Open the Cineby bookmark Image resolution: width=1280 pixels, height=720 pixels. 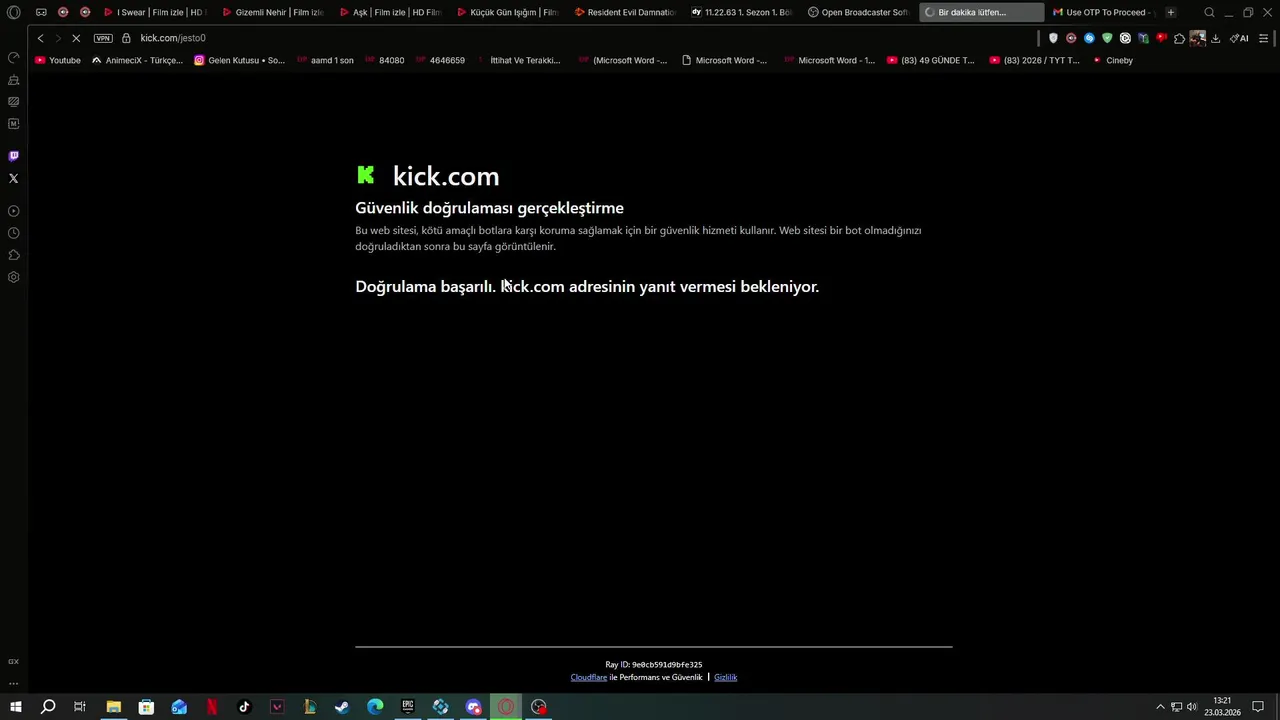[x=1113, y=60]
